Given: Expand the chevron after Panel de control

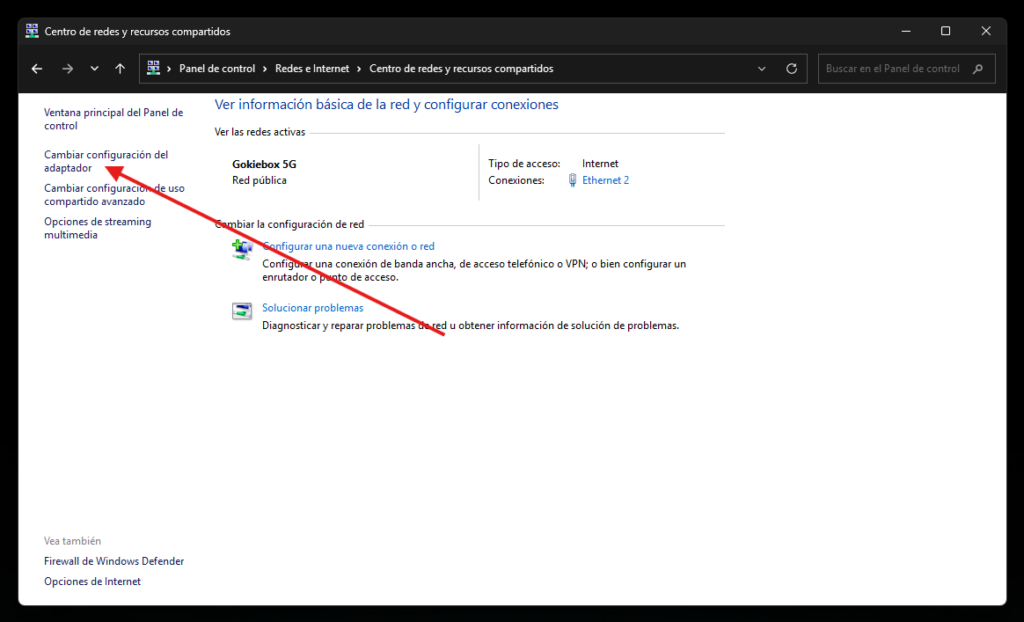Looking at the screenshot, I should 266,69.
